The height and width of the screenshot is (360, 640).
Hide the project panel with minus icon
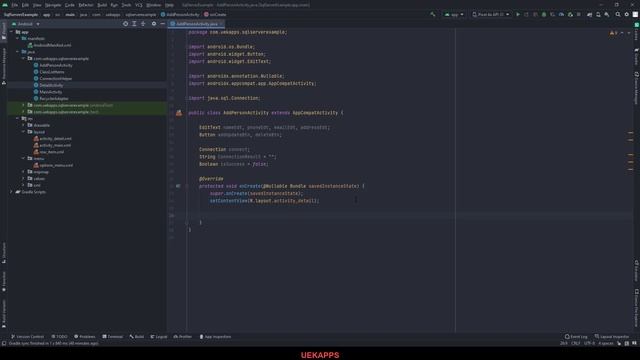point(162,24)
